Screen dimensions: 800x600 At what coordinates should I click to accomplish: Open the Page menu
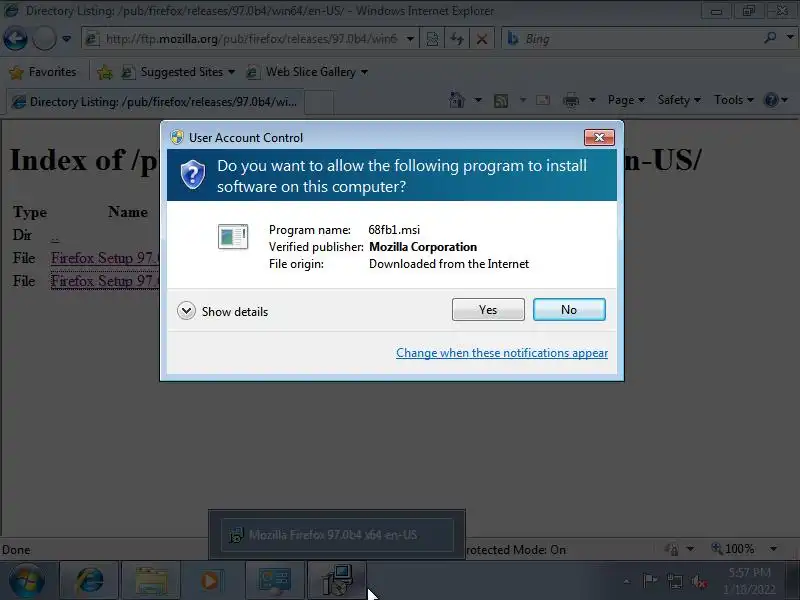pos(626,100)
